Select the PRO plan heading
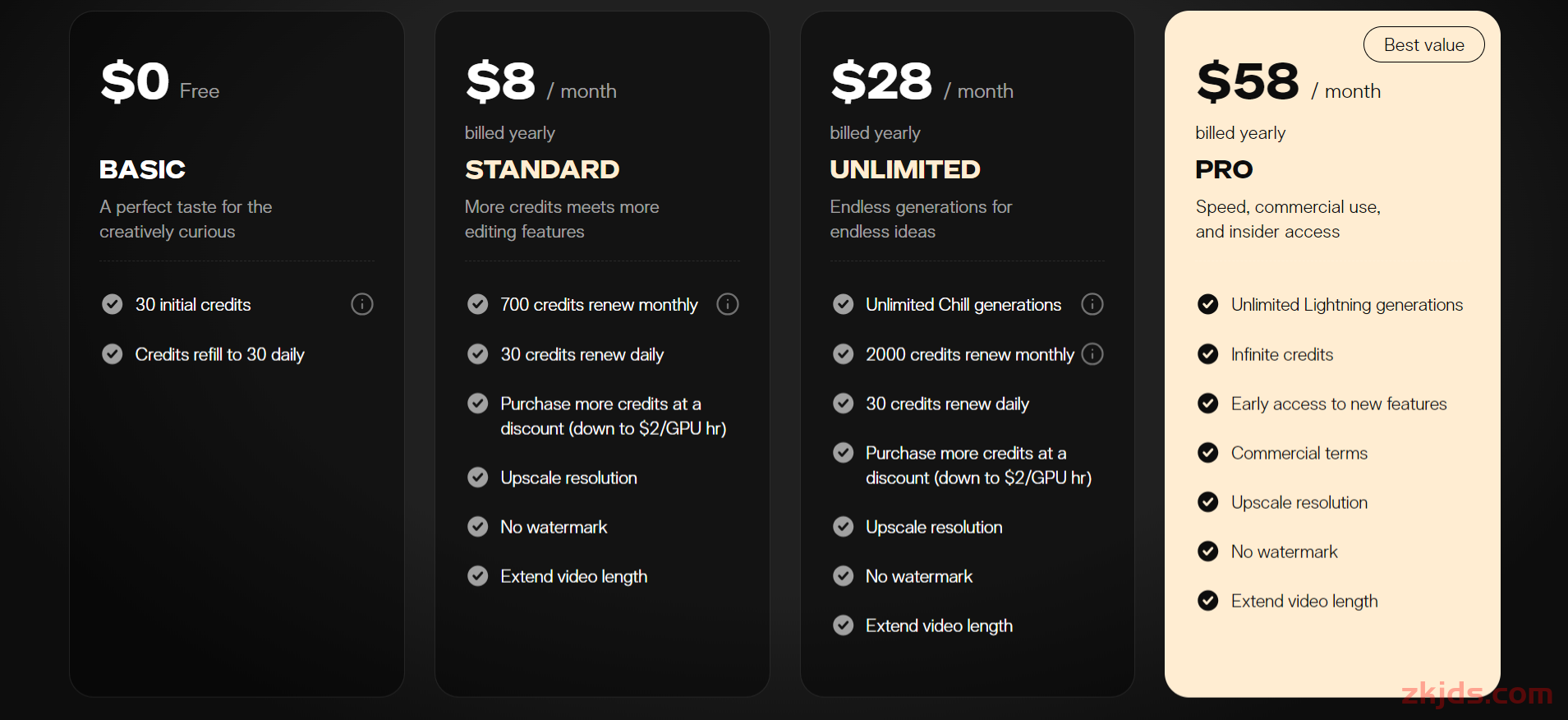 [x=1224, y=169]
